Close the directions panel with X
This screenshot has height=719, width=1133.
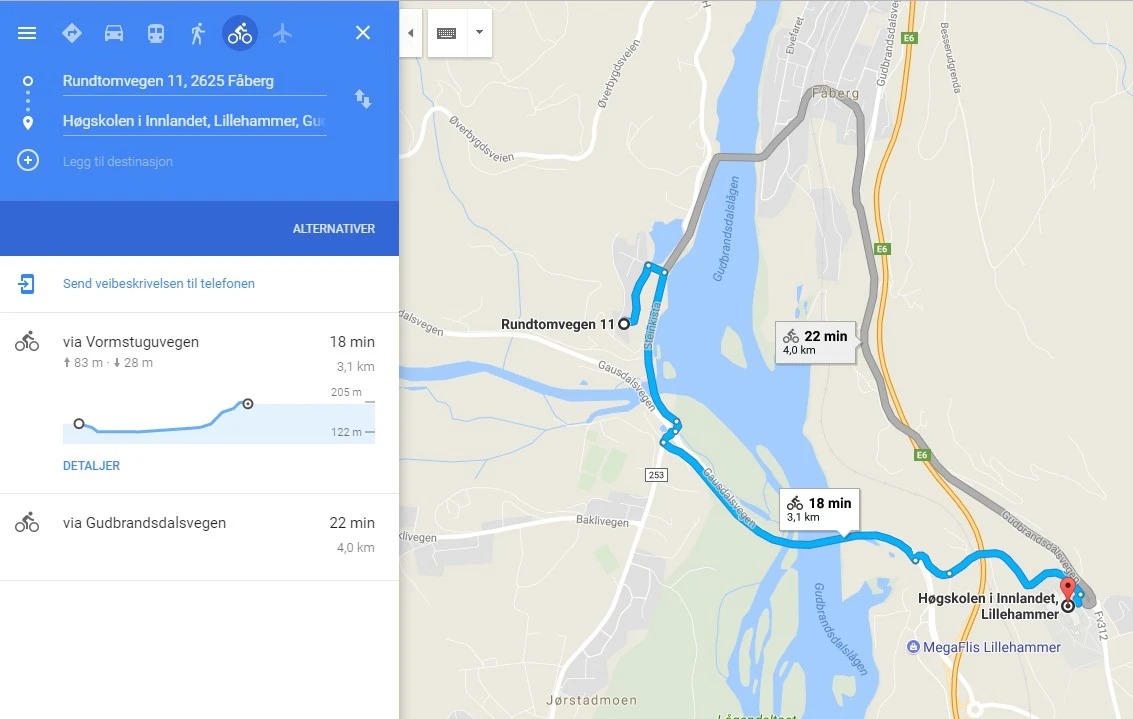tap(363, 33)
